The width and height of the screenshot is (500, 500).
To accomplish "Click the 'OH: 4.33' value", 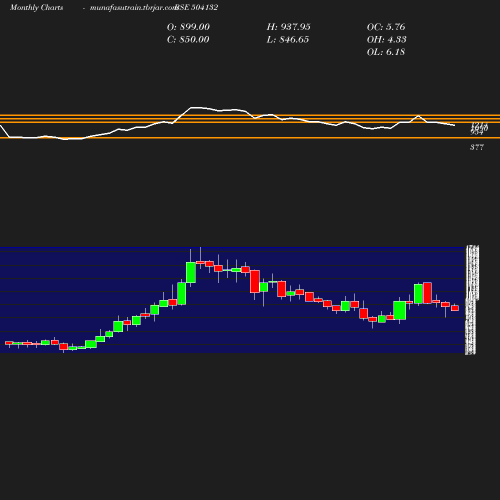I will coord(387,40).
